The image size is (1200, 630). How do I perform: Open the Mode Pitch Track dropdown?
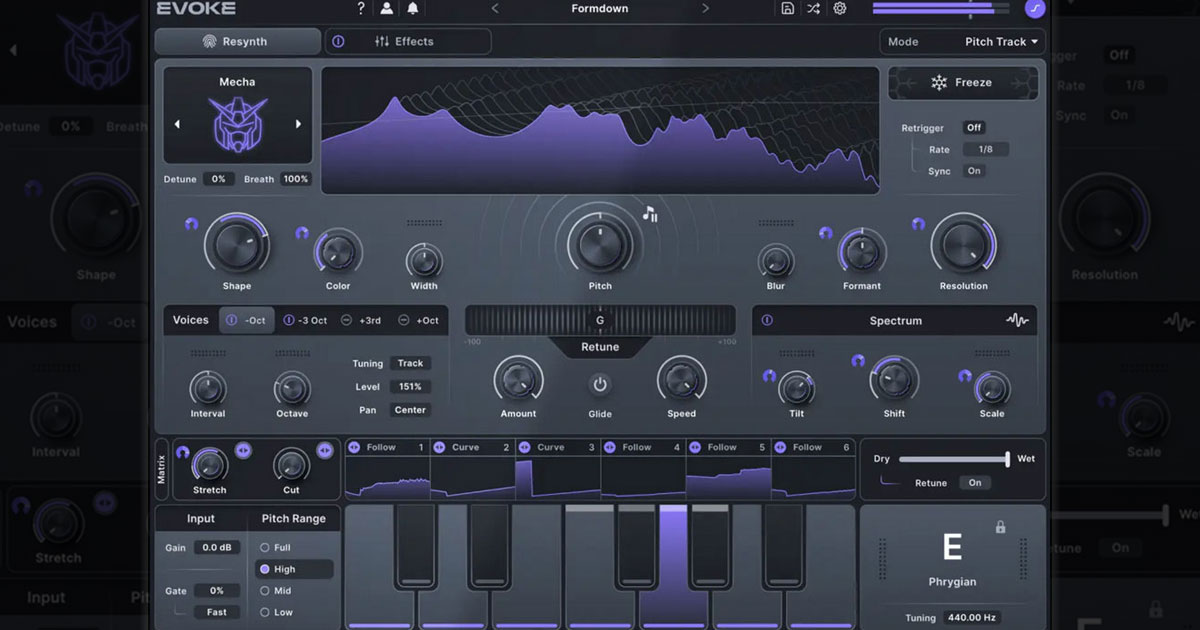click(x=1003, y=42)
